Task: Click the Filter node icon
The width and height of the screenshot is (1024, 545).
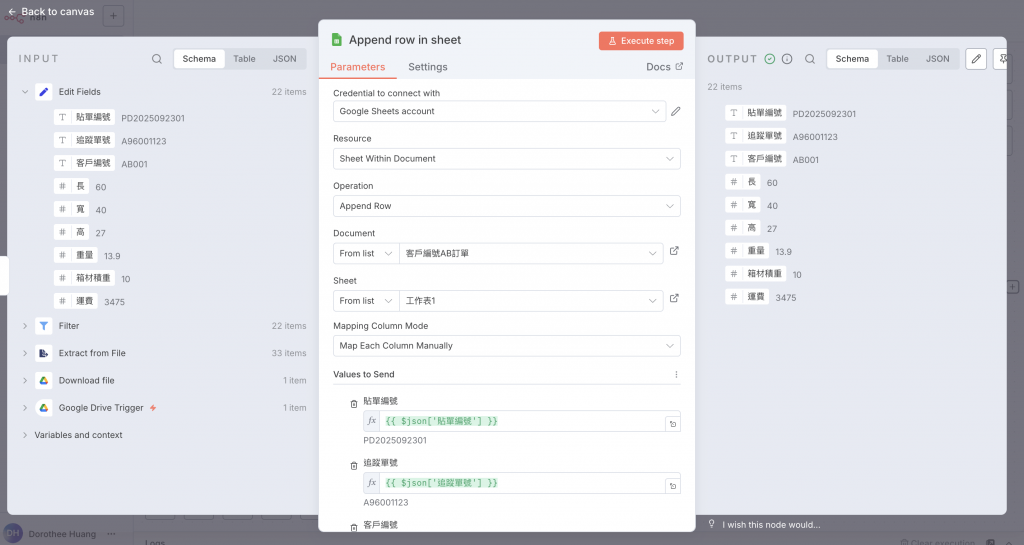Action: pyautogui.click(x=44, y=326)
